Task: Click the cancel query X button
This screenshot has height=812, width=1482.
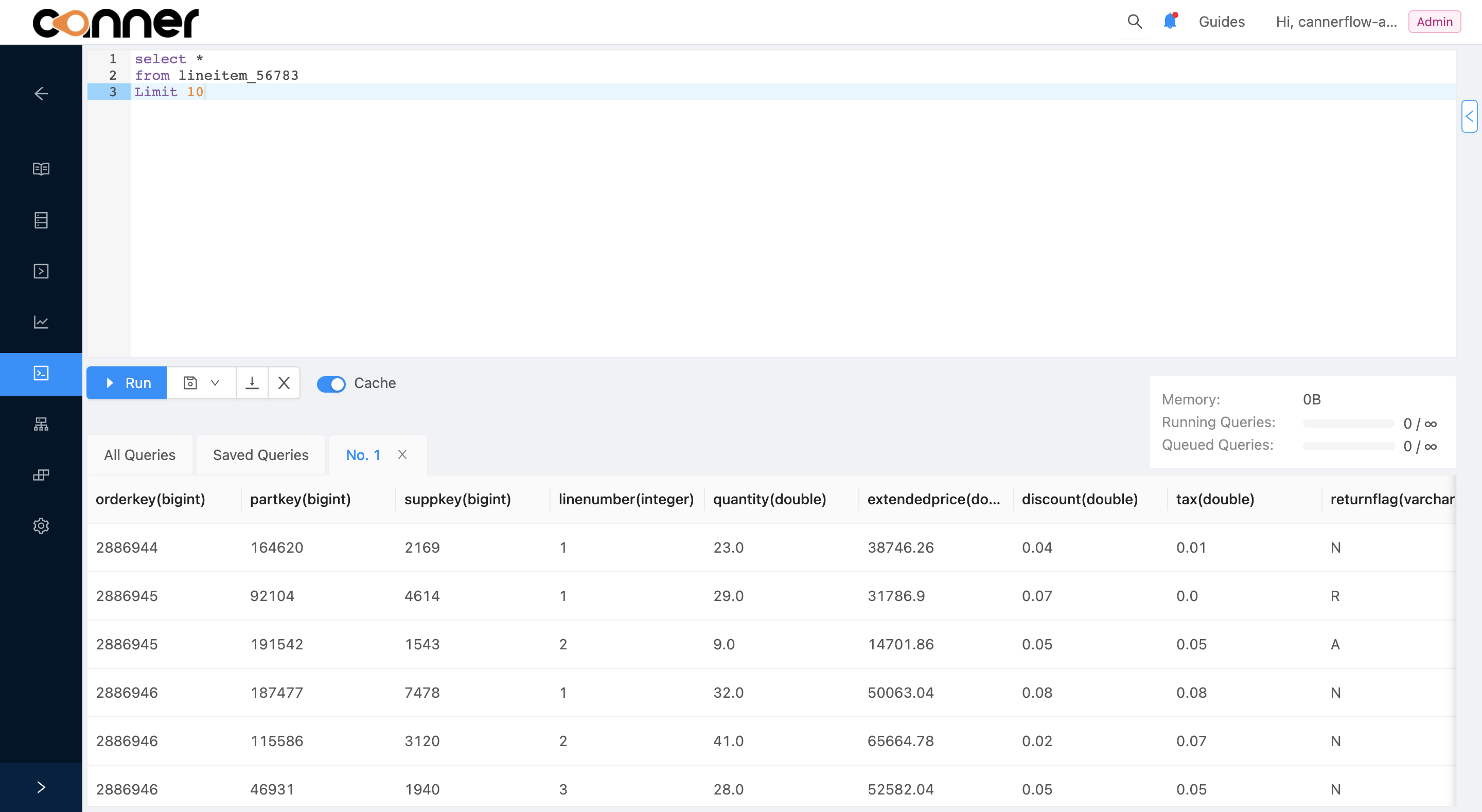Action: click(x=284, y=383)
